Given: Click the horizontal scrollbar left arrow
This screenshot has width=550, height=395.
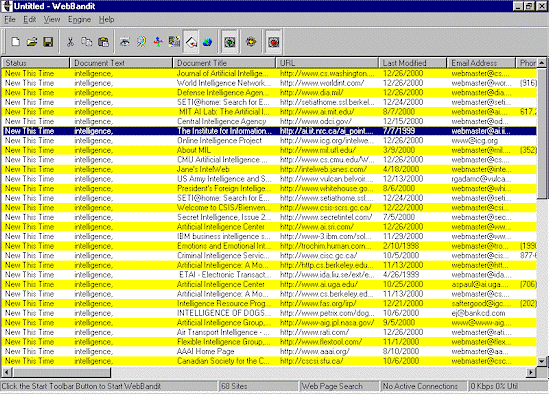Looking at the screenshot, I should click(x=7, y=372).
